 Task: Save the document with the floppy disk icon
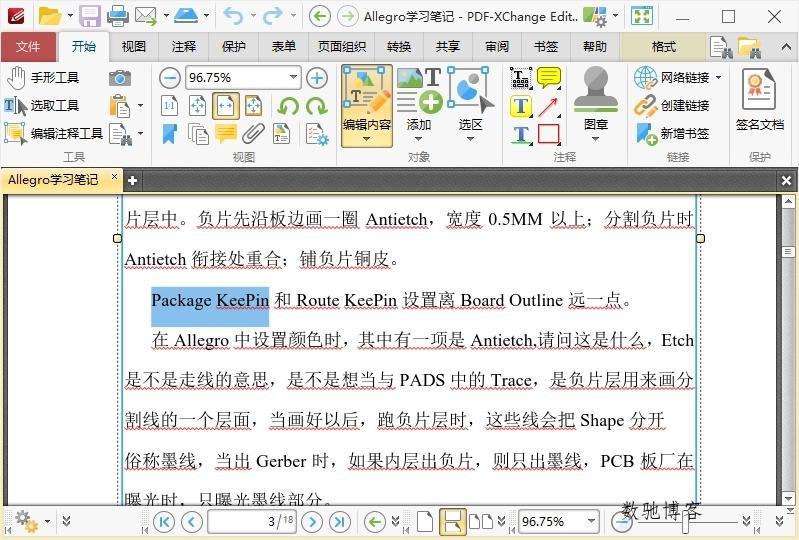click(90, 16)
